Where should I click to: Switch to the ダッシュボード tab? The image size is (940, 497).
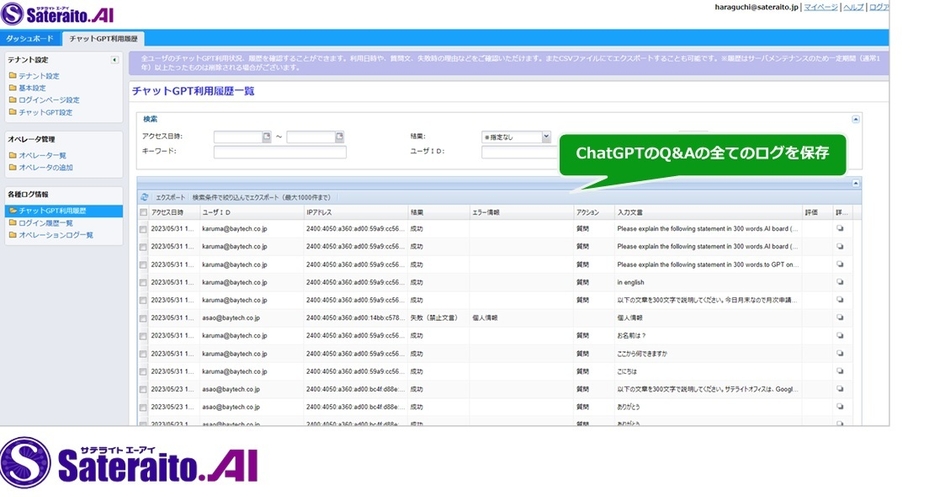point(31,38)
